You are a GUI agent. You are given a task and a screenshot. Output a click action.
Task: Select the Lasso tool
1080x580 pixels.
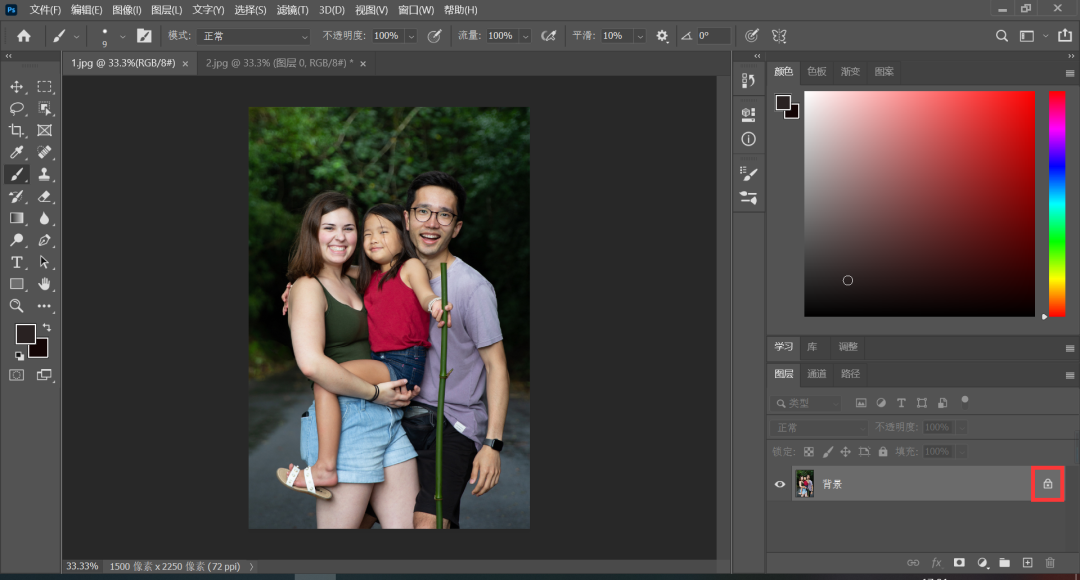point(17,109)
